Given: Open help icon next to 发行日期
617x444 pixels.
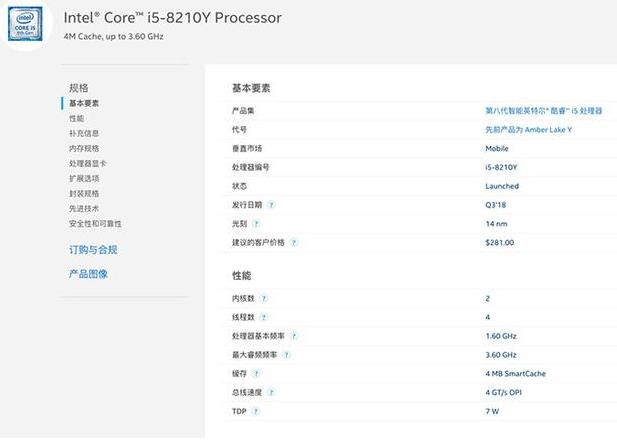Looking at the screenshot, I should 271,205.
